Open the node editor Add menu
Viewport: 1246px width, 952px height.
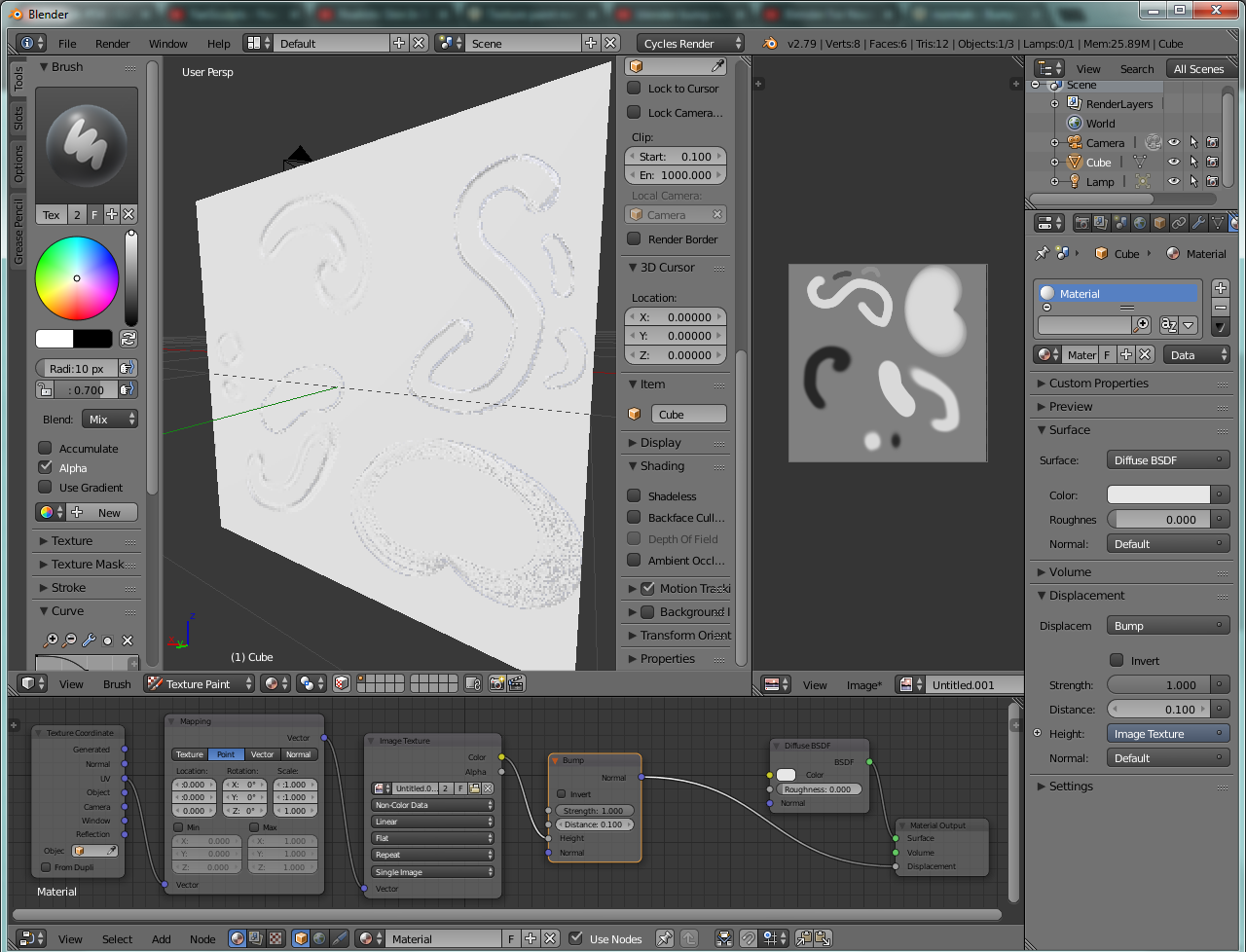click(x=162, y=939)
